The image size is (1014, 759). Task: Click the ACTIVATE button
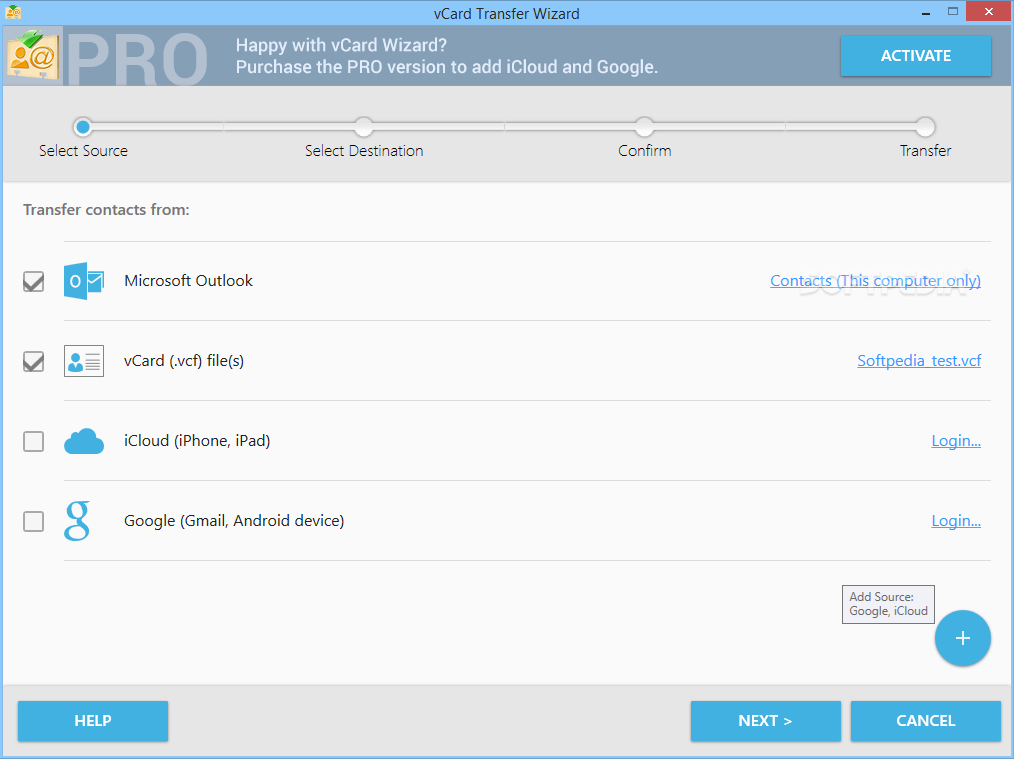916,56
